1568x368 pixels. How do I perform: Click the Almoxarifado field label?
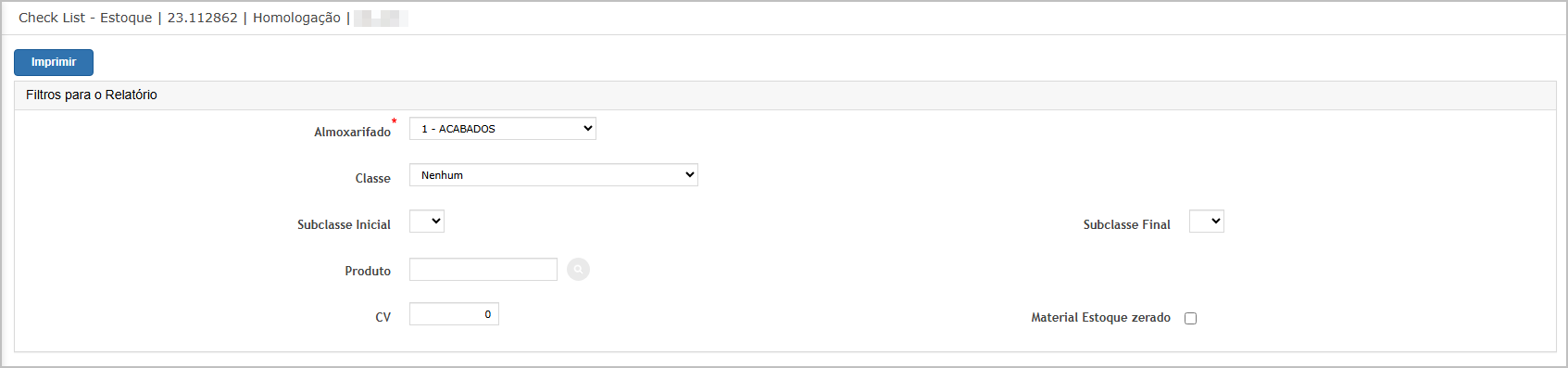click(x=352, y=133)
